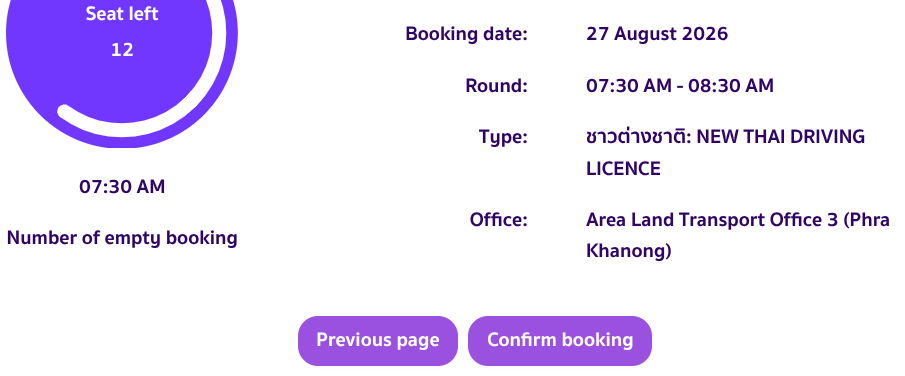
Task: Click the word LICENCE on the second line
Action: 623,169
